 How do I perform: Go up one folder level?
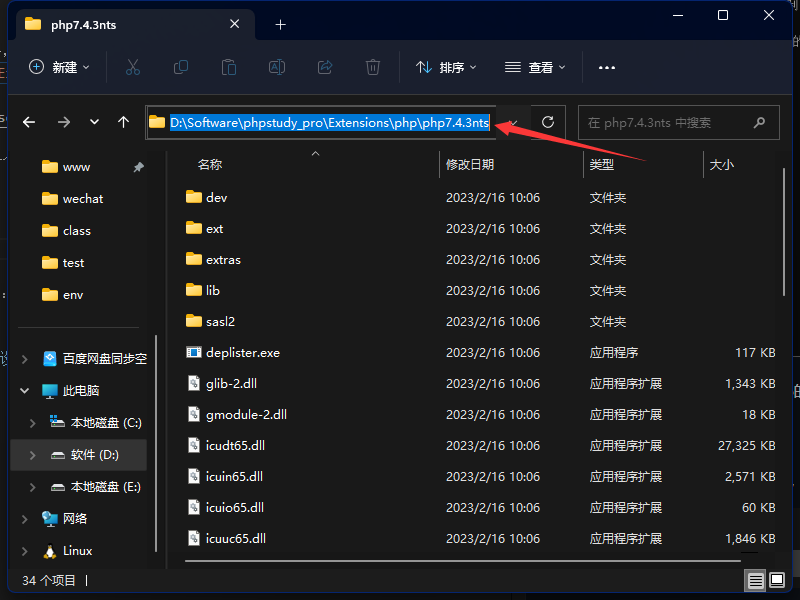pos(123,122)
